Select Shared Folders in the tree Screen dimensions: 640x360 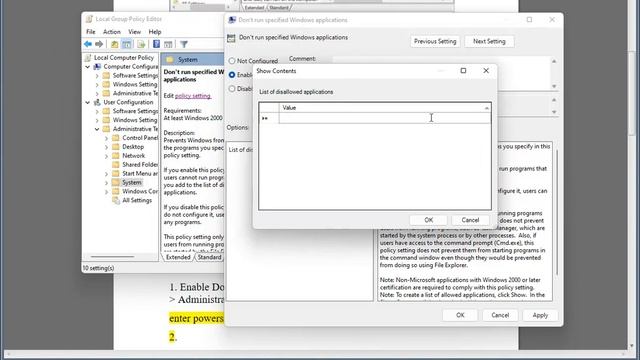click(140, 164)
